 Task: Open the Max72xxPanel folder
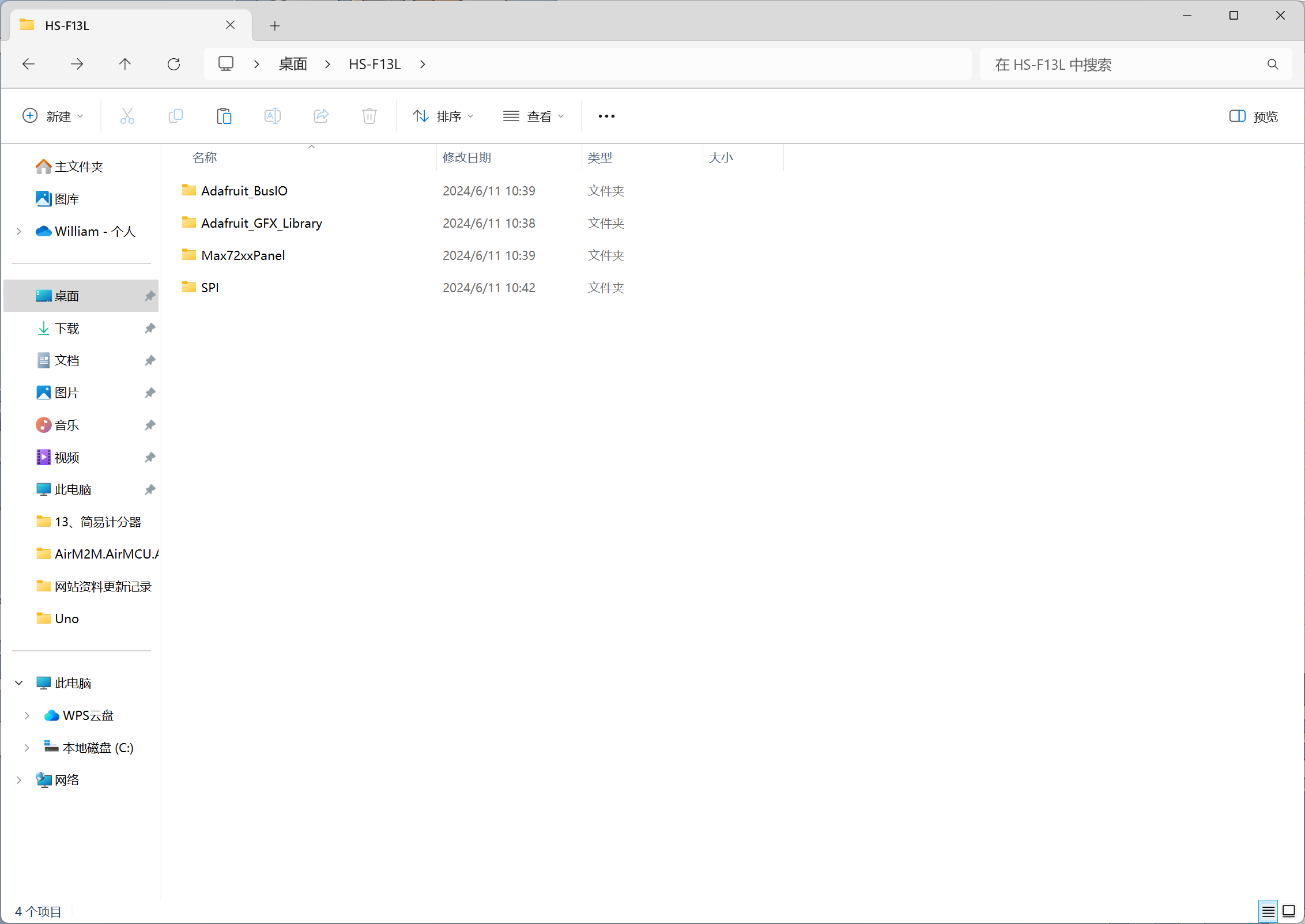[x=243, y=255]
